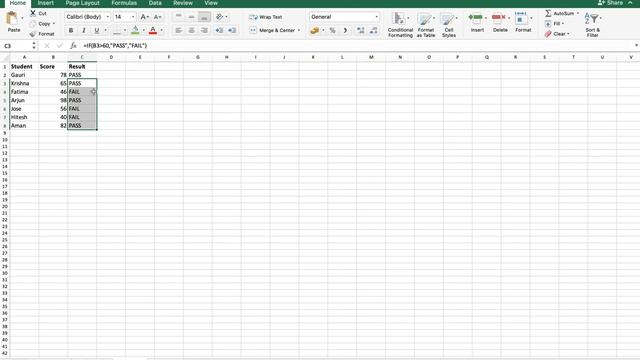Apply the red font color
This screenshot has height=360, width=640.
coord(153,30)
